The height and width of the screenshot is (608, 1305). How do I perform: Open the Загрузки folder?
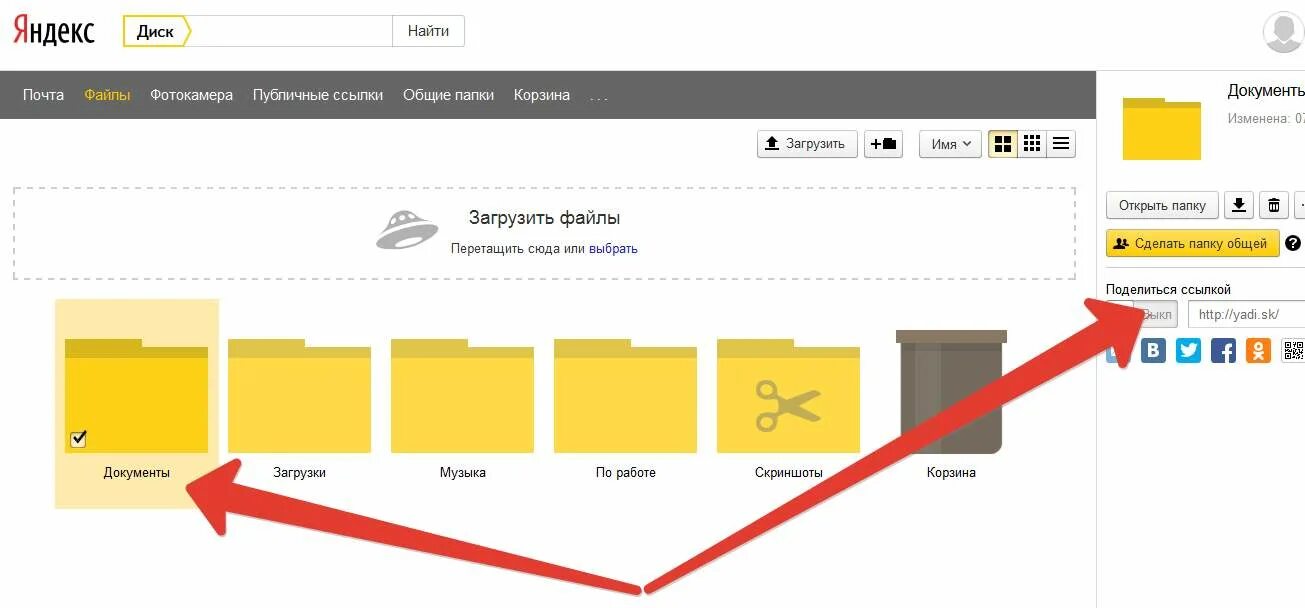click(299, 395)
